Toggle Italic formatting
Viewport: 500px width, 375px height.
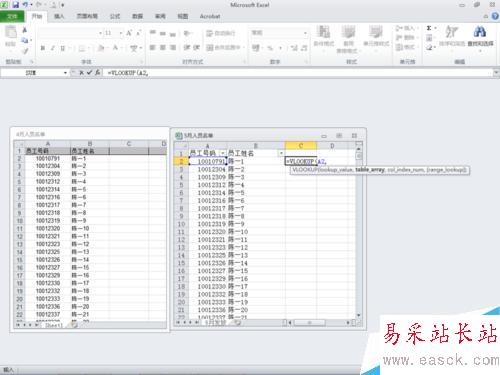(52, 48)
